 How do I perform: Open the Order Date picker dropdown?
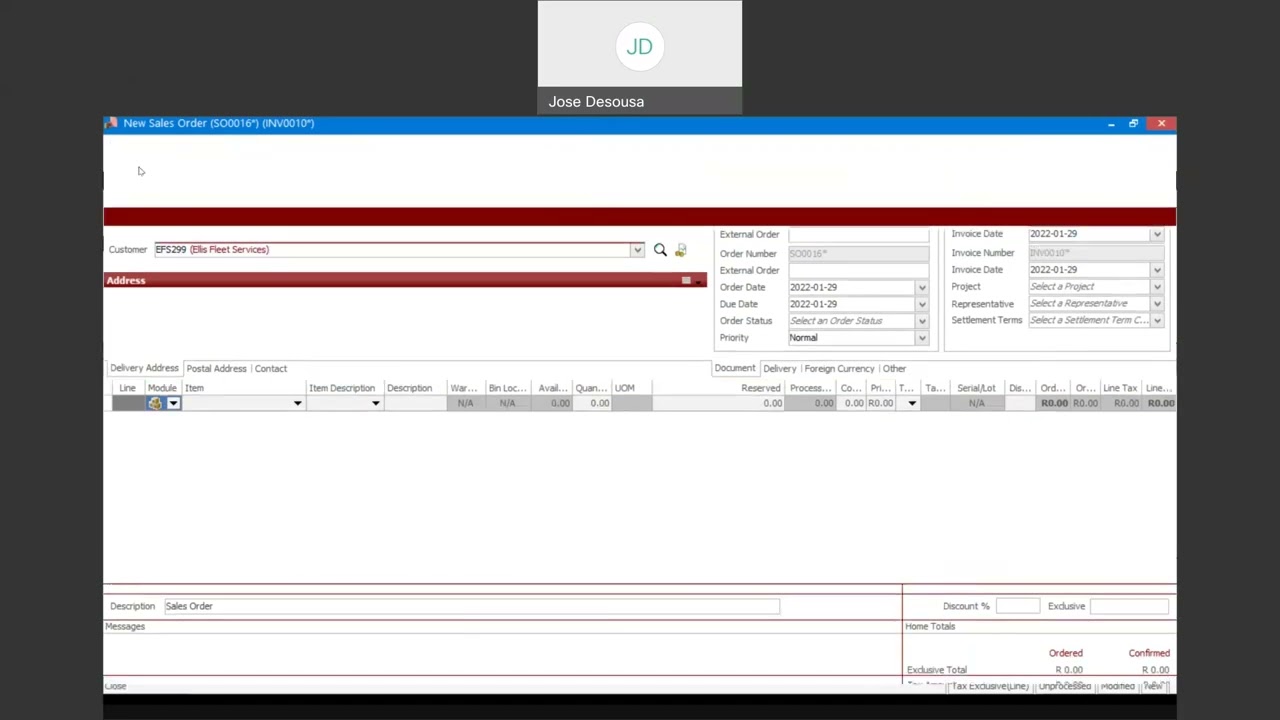coord(922,288)
